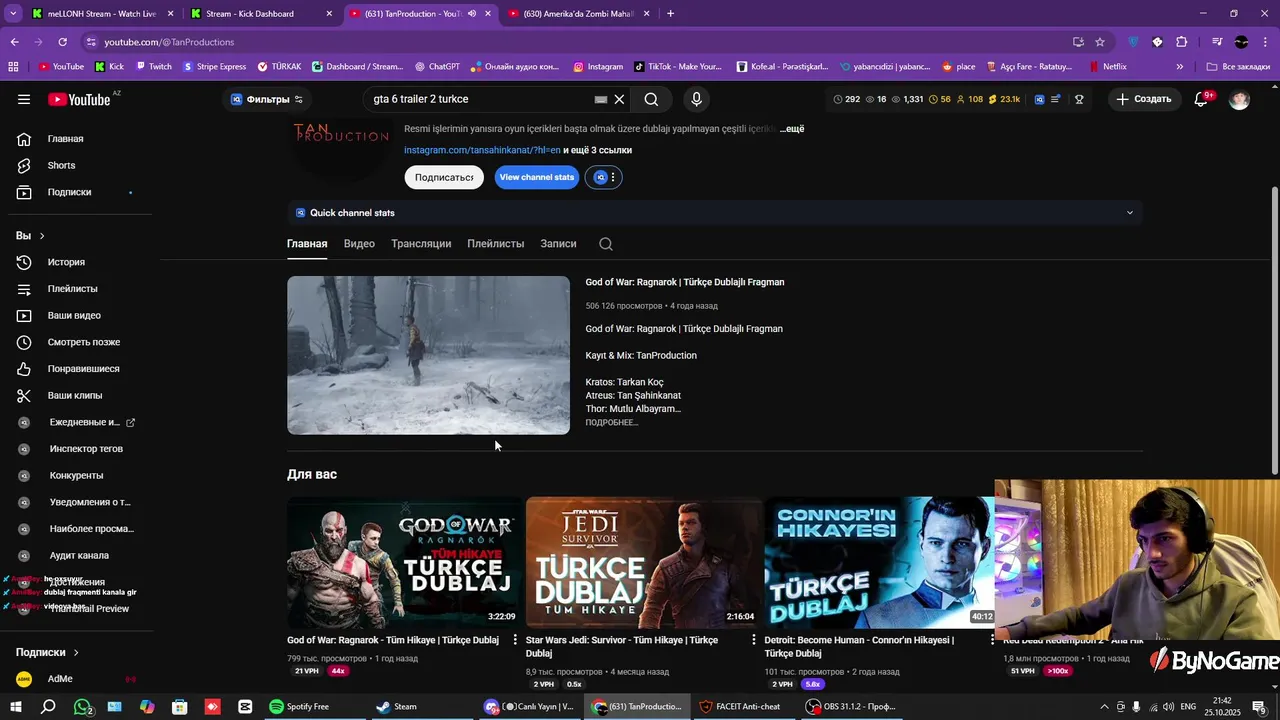The height and width of the screenshot is (720, 1280).
Task: Click into the YouTube search field
Action: click(x=480, y=99)
